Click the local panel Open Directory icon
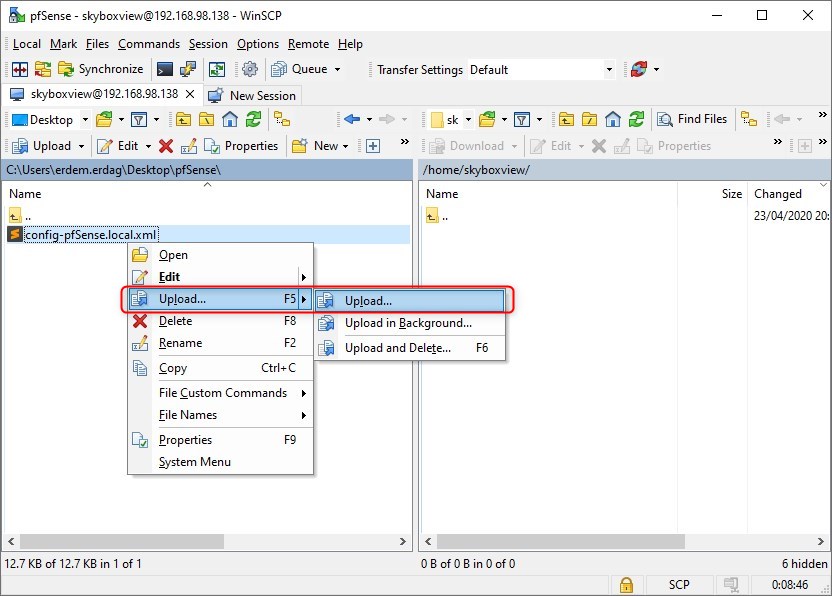 tap(105, 119)
